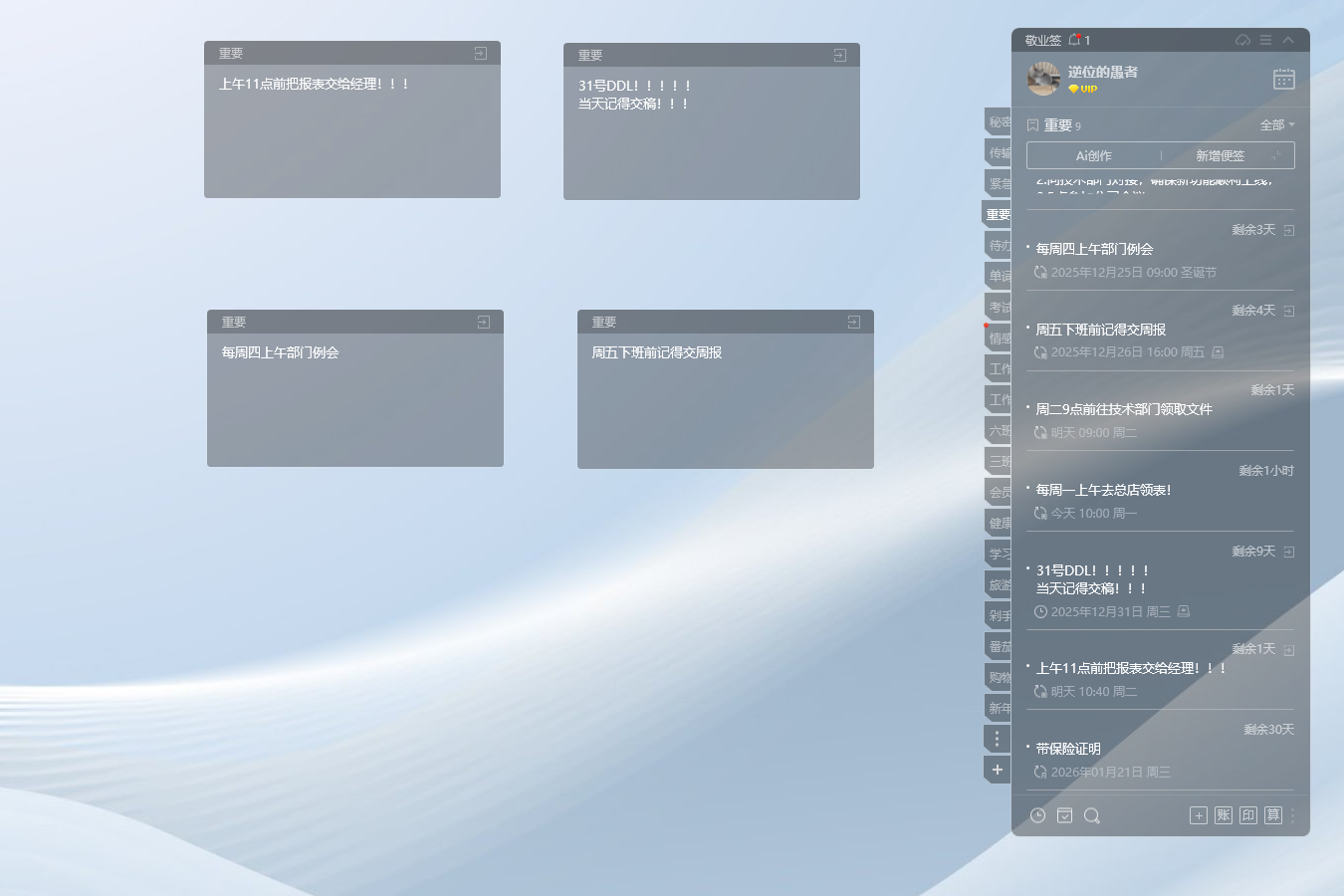This screenshot has height=896, width=1344.
Task: Click the cloud sync icon
Action: tap(1242, 40)
